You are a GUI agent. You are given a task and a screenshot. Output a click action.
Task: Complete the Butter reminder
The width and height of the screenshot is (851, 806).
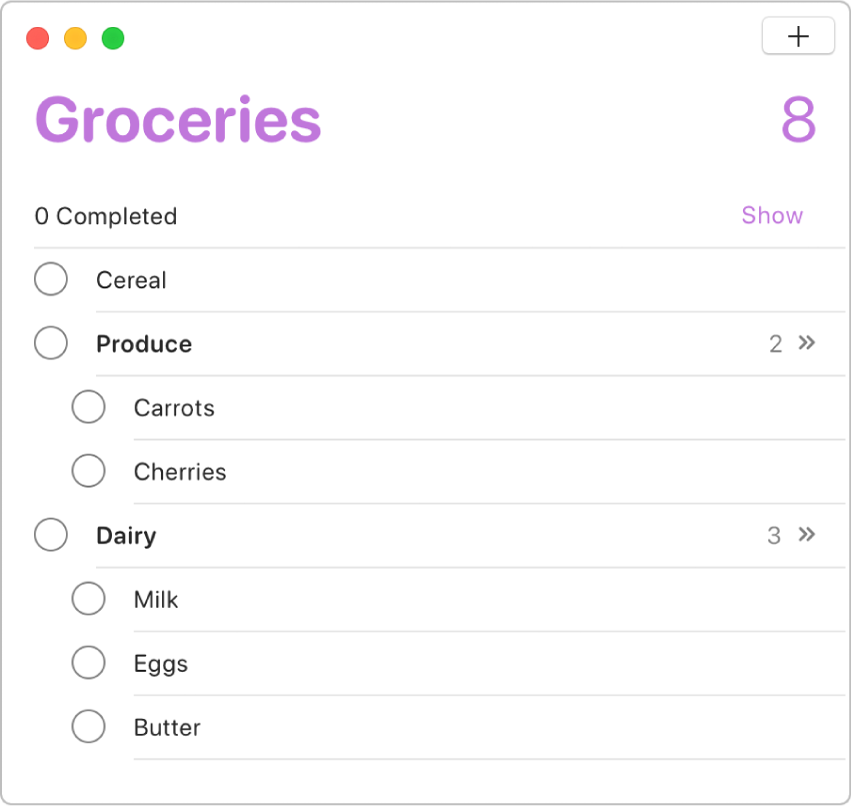[x=89, y=727]
